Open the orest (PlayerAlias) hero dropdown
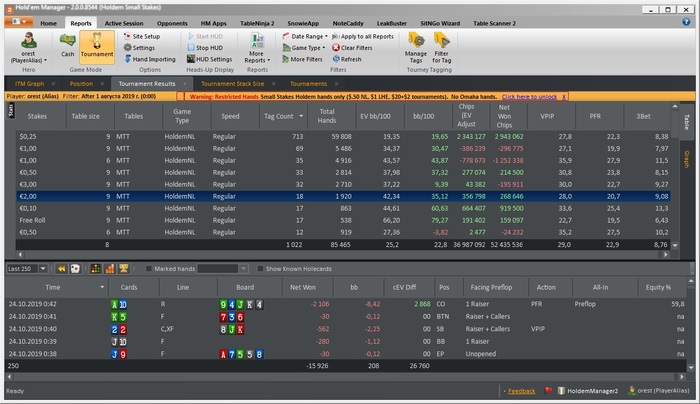This screenshot has width=700, height=404. point(28,48)
